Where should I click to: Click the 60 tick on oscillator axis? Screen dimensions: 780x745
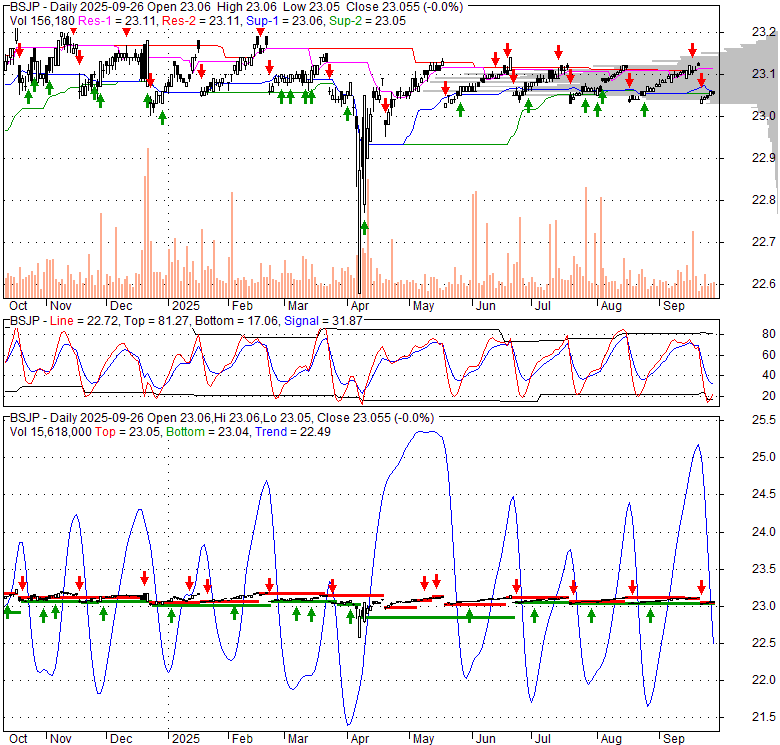coord(769,355)
